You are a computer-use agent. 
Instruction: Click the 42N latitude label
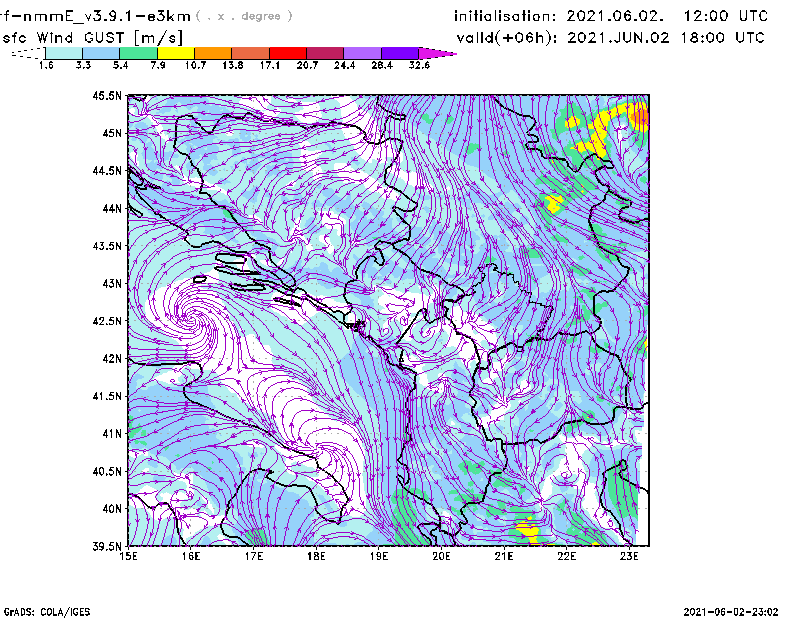click(112, 358)
